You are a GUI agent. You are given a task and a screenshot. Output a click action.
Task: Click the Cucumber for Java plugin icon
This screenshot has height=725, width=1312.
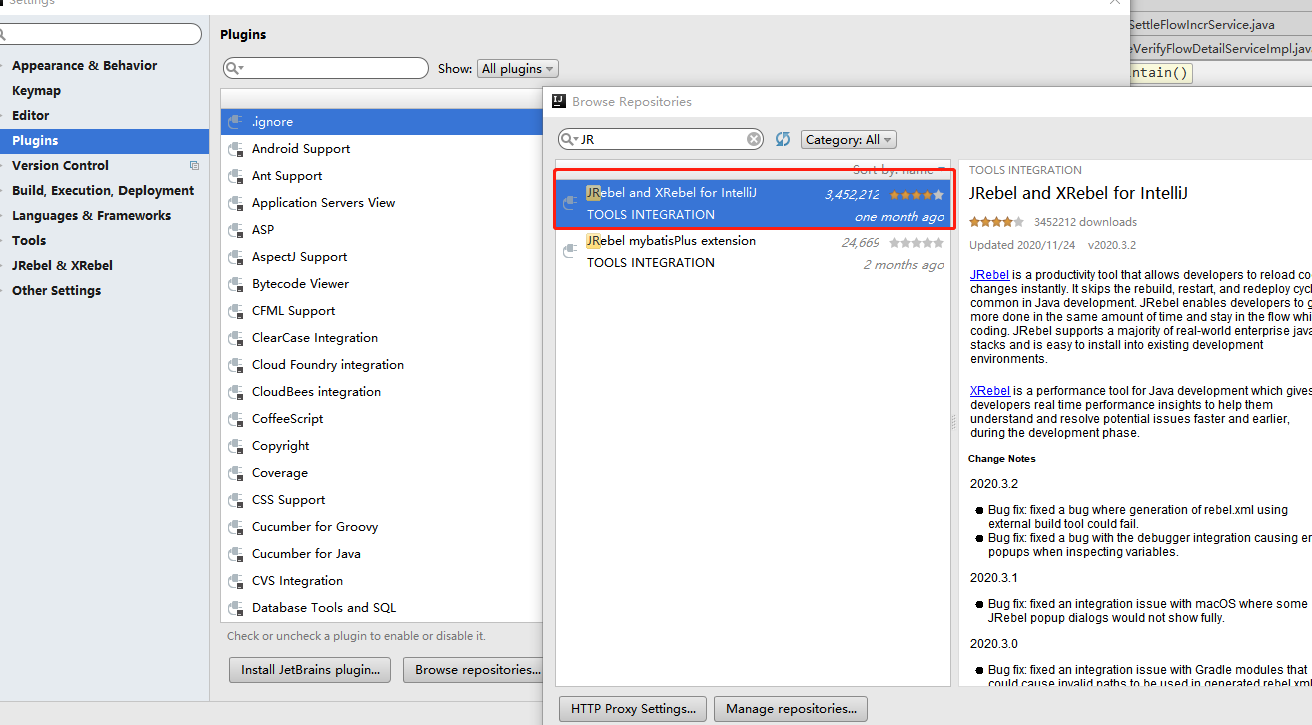236,554
